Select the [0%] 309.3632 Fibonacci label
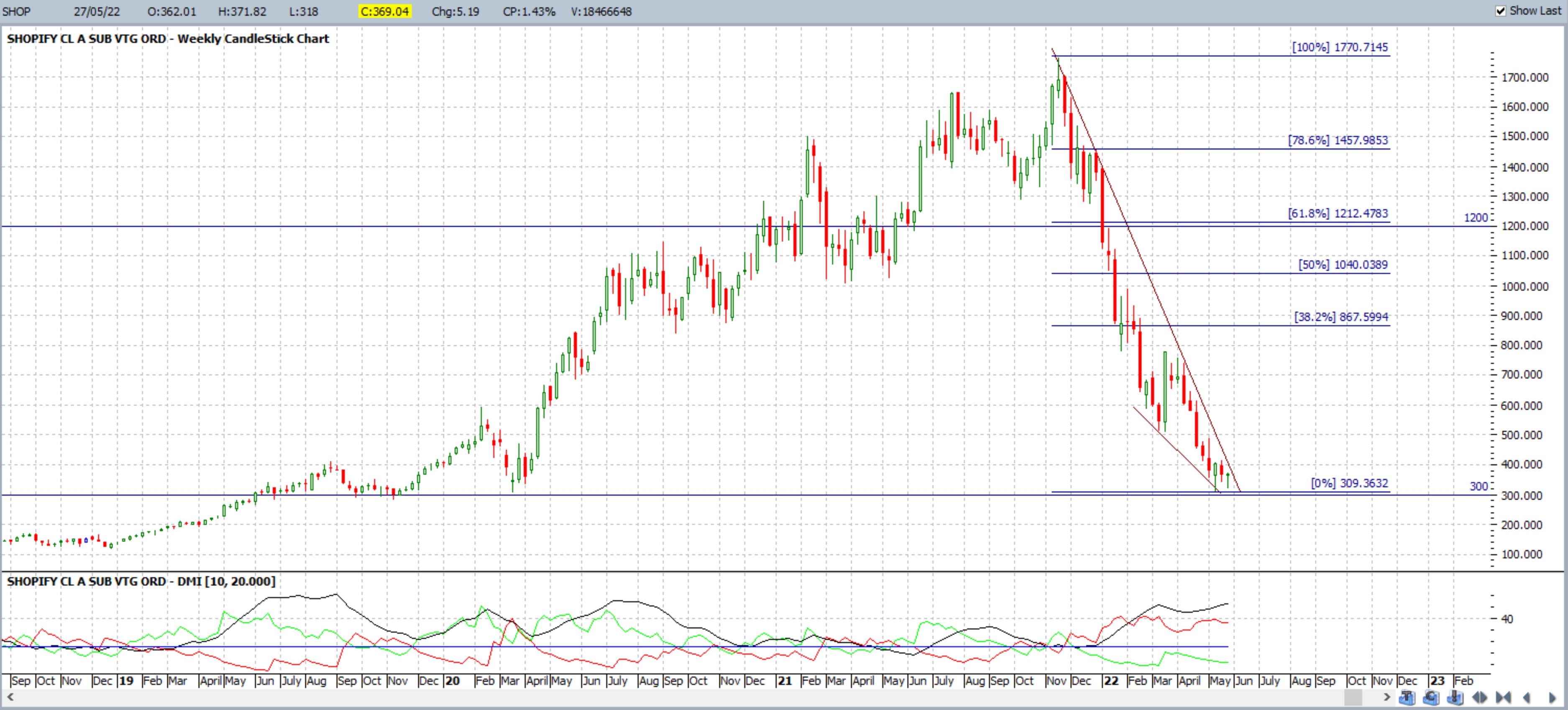The width and height of the screenshot is (1568, 710). pyautogui.click(x=1350, y=483)
